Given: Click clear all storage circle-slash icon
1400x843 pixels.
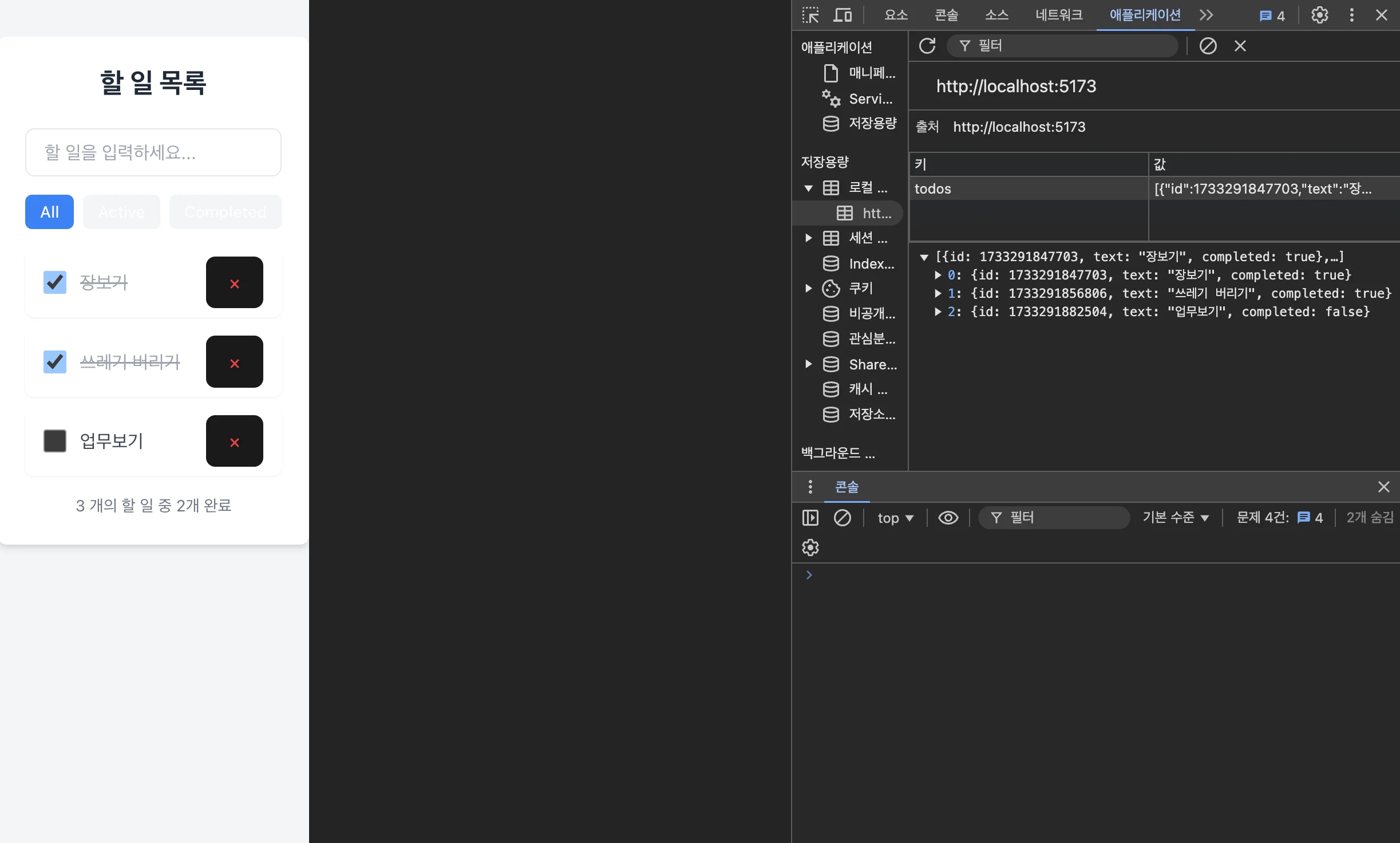Looking at the screenshot, I should coord(1208,46).
